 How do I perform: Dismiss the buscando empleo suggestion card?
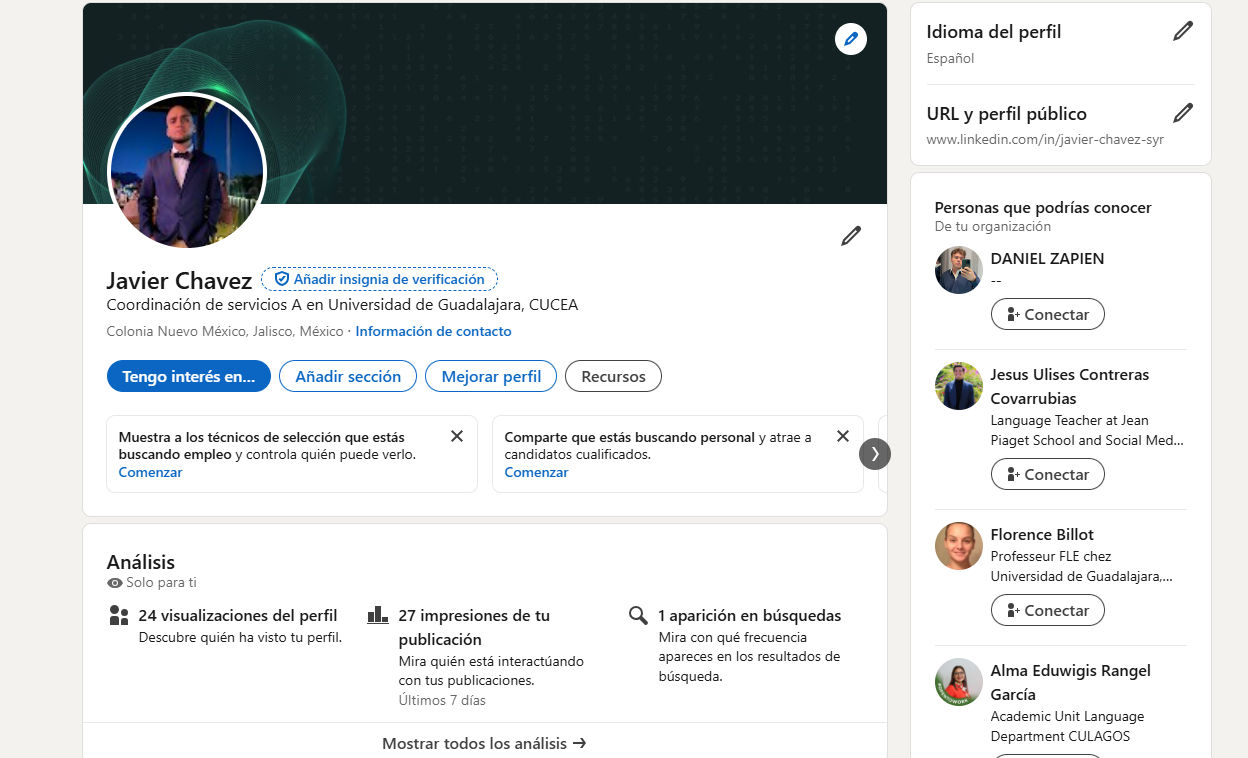[x=457, y=436]
